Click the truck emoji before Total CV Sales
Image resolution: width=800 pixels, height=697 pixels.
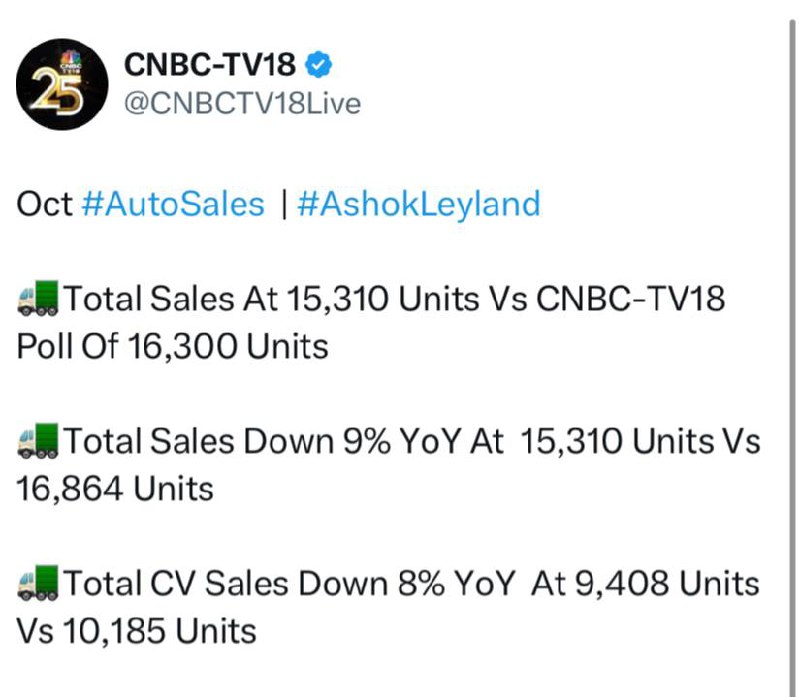pyautogui.click(x=38, y=583)
